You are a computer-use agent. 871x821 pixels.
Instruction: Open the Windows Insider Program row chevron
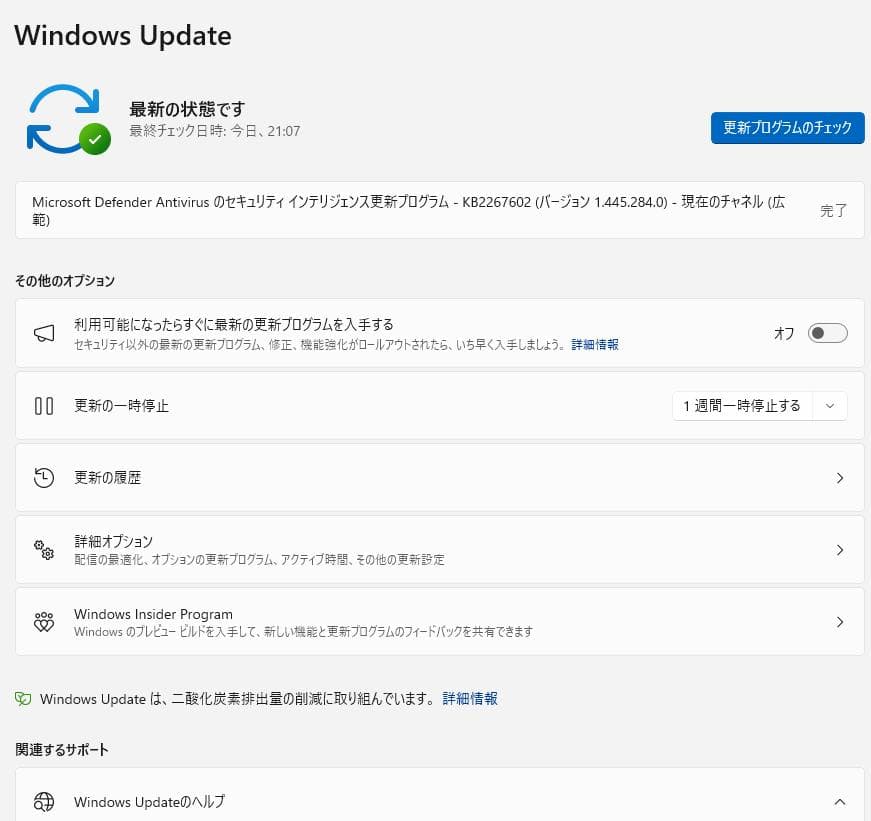(840, 622)
